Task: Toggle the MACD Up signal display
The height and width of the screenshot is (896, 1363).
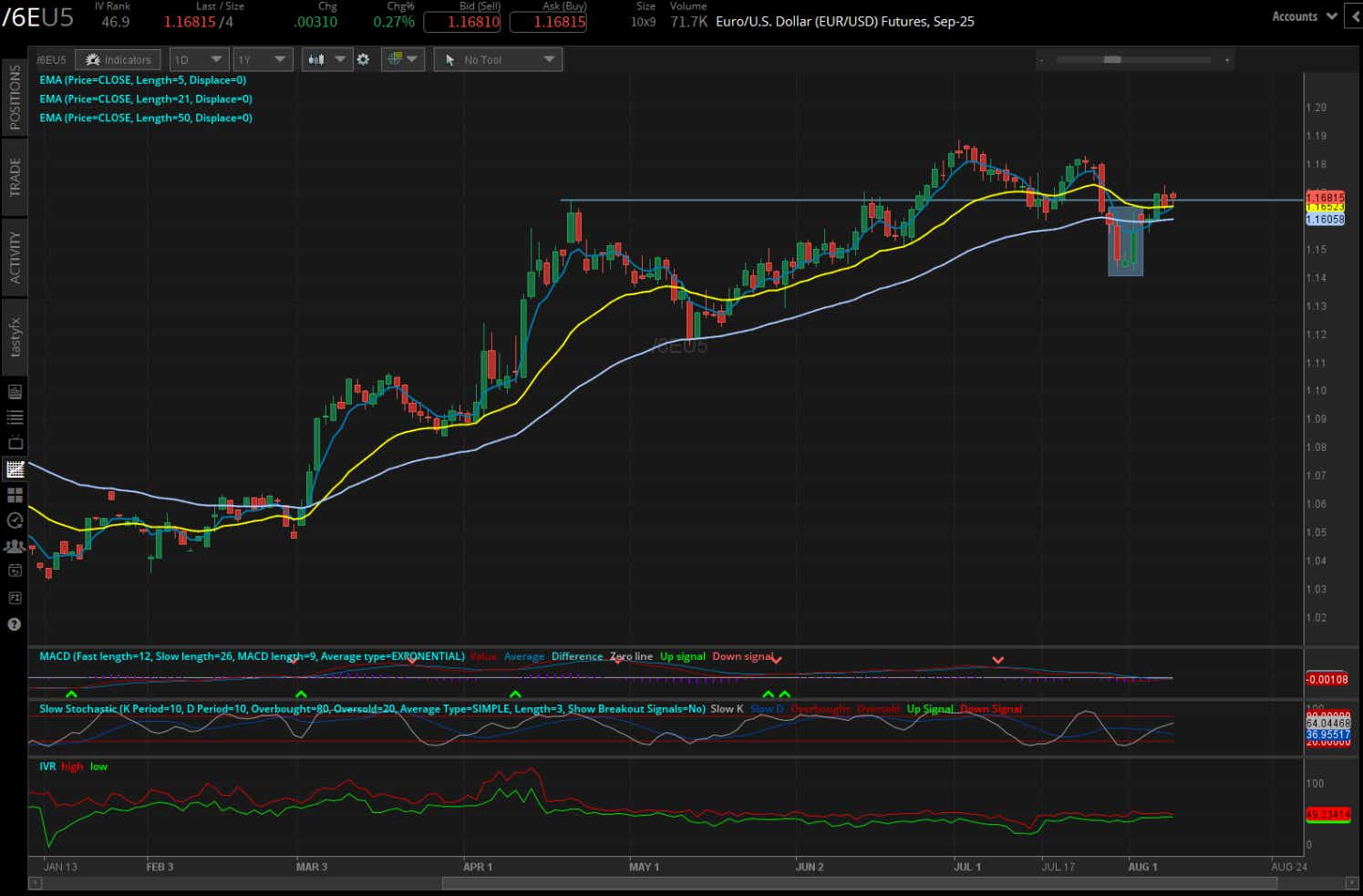Action: (682, 655)
